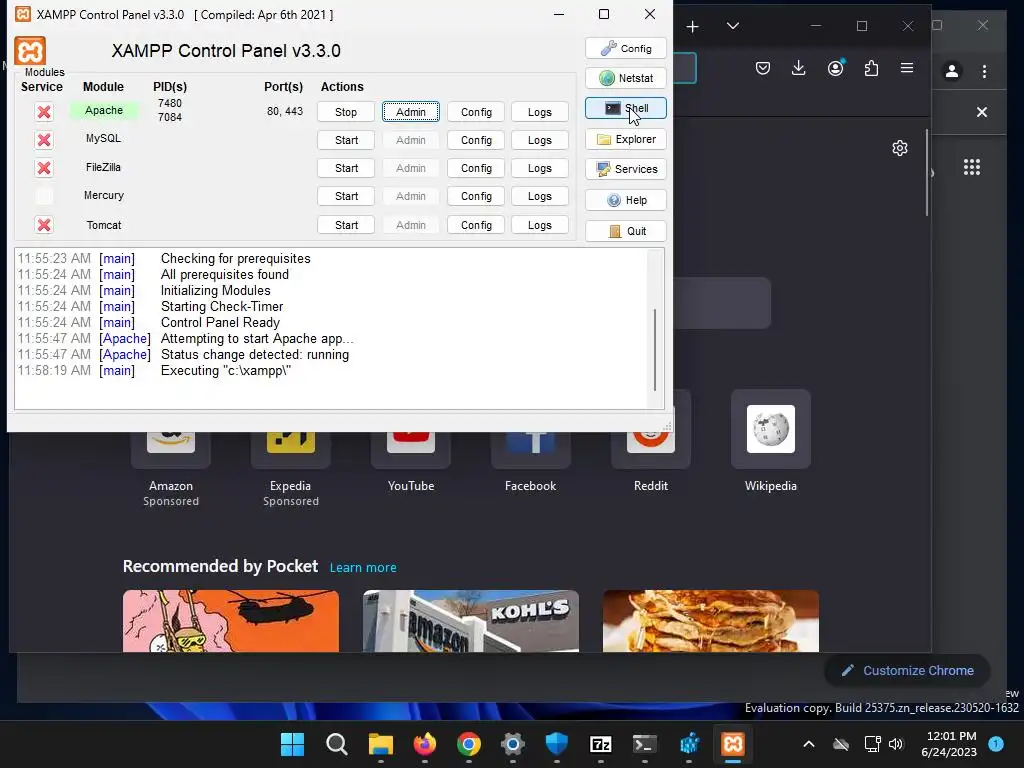This screenshot has height=768, width=1024.
Task: Open Firefox new tab settings gear
Action: point(900,148)
